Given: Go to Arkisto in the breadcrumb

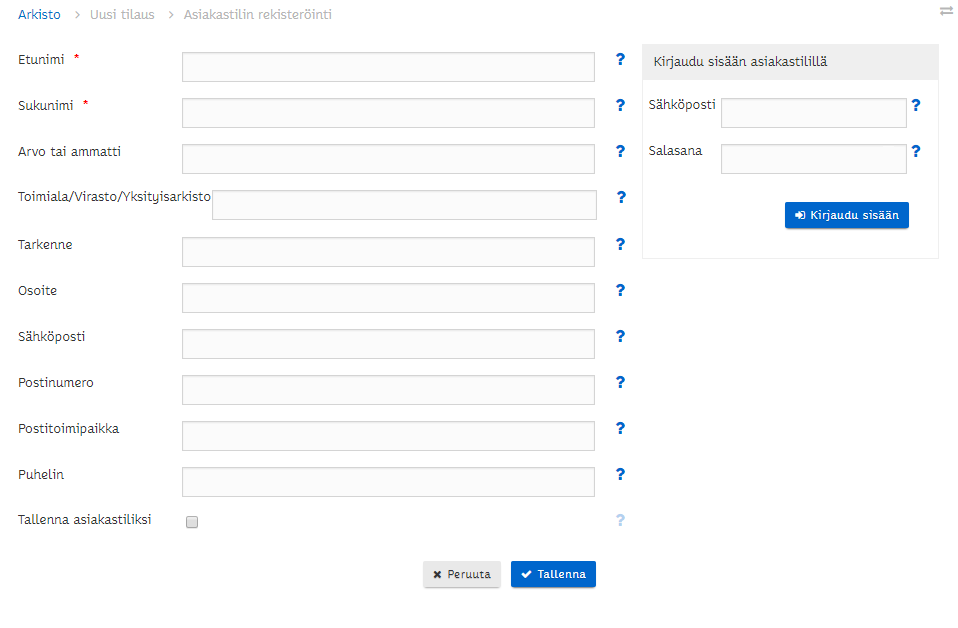Looking at the screenshot, I should (x=39, y=15).
